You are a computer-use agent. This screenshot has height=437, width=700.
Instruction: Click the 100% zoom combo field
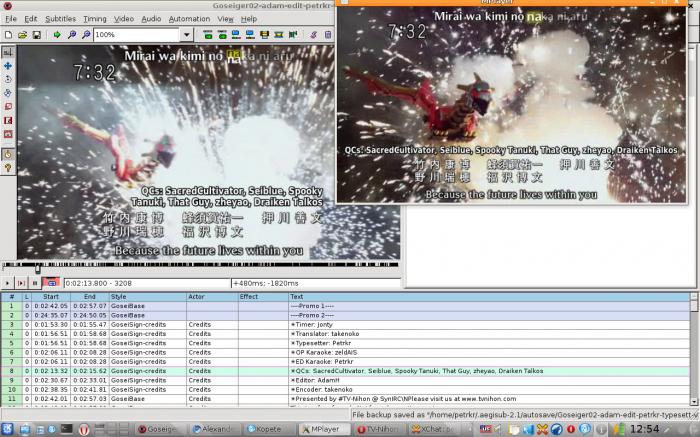tap(137, 34)
